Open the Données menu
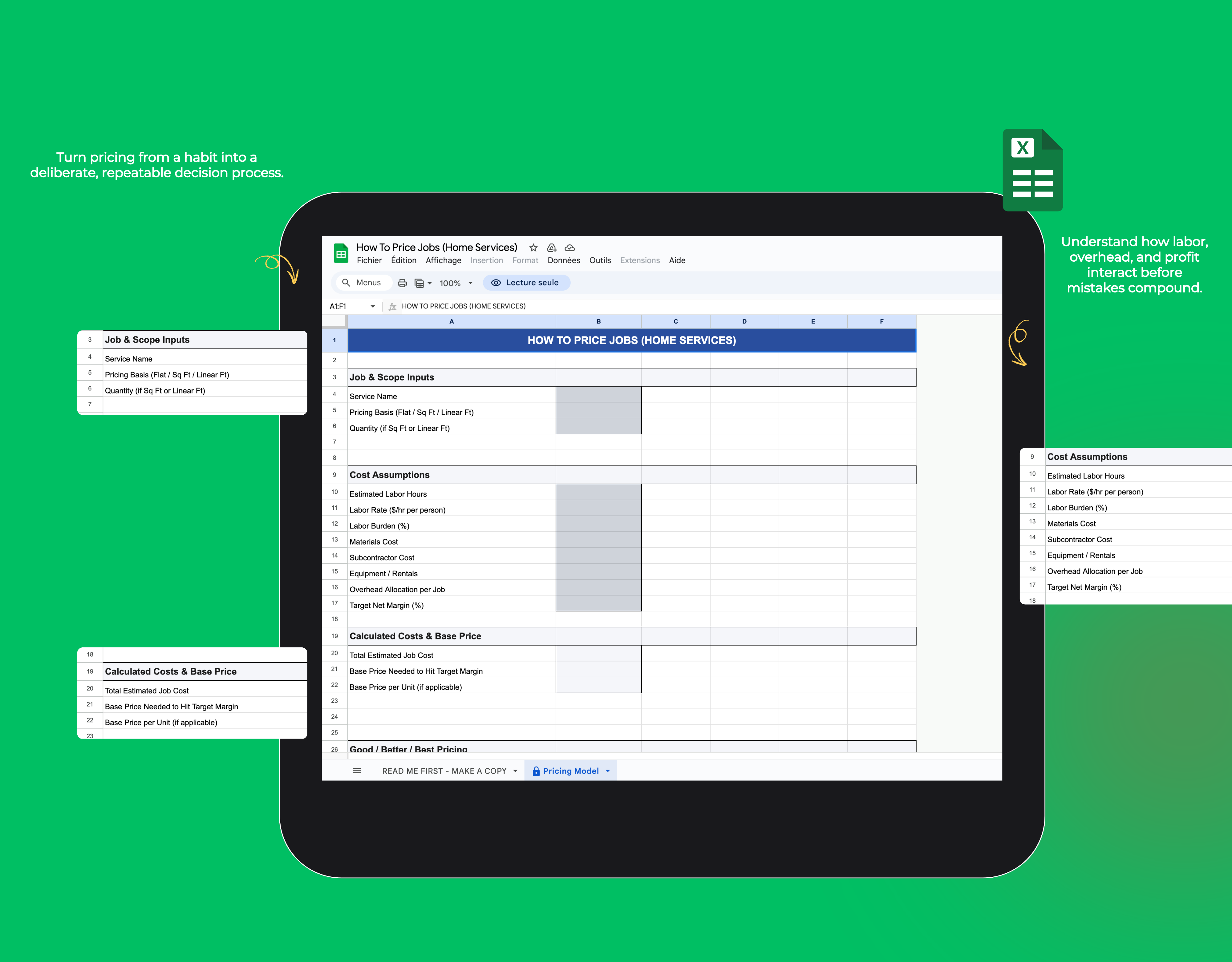 (x=563, y=260)
